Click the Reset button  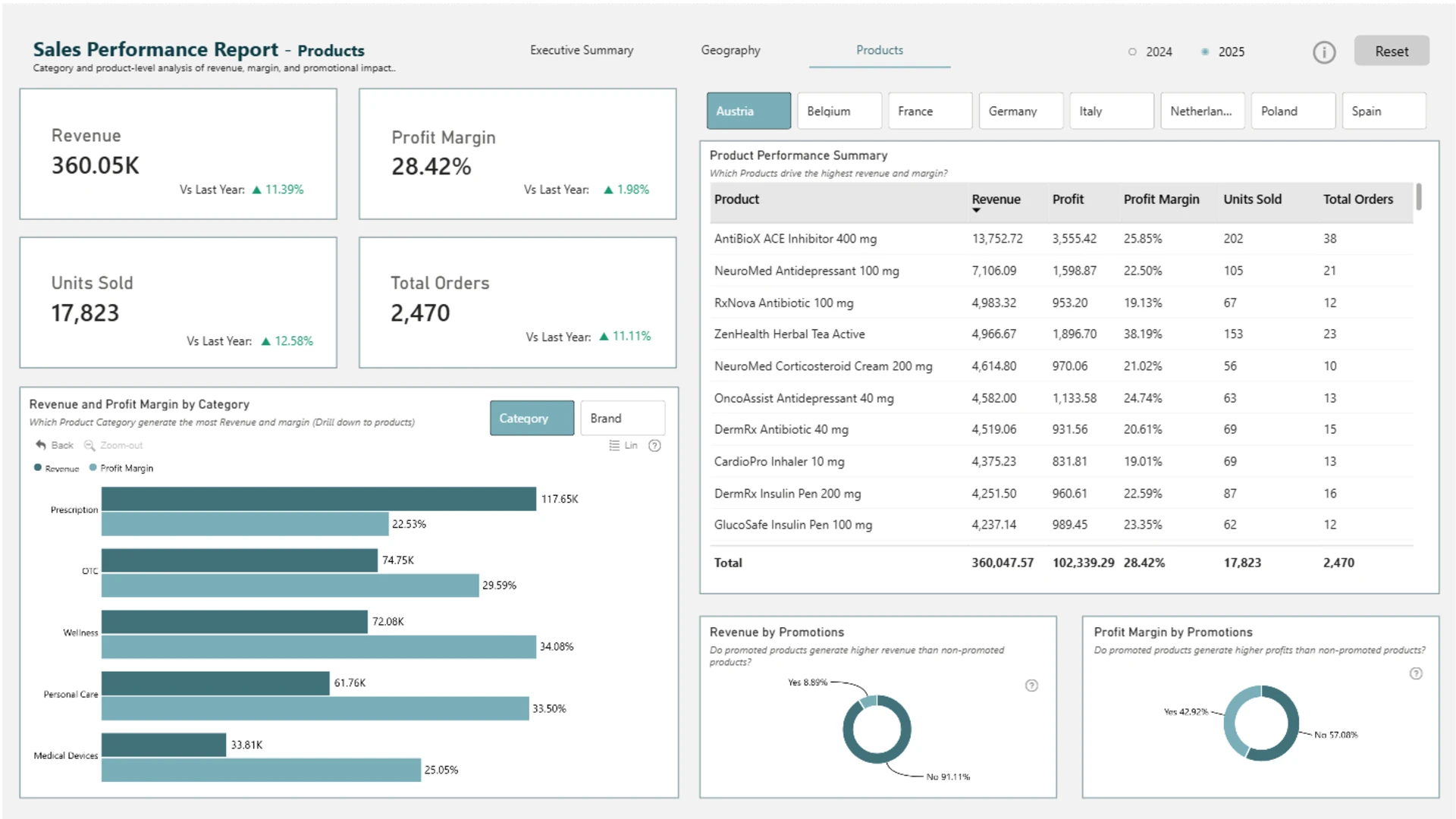pos(1392,52)
